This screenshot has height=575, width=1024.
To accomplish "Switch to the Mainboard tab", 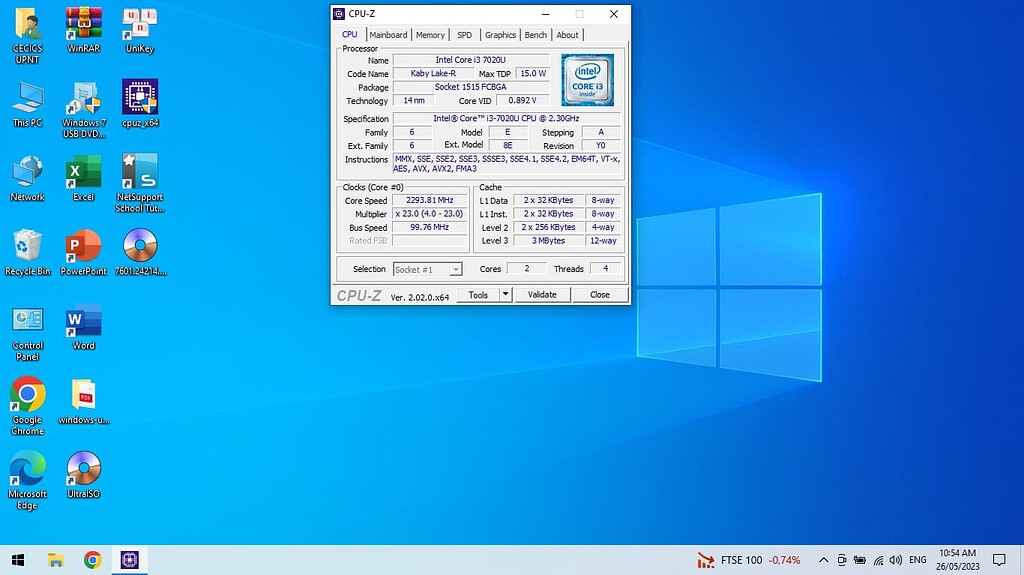I will [388, 35].
